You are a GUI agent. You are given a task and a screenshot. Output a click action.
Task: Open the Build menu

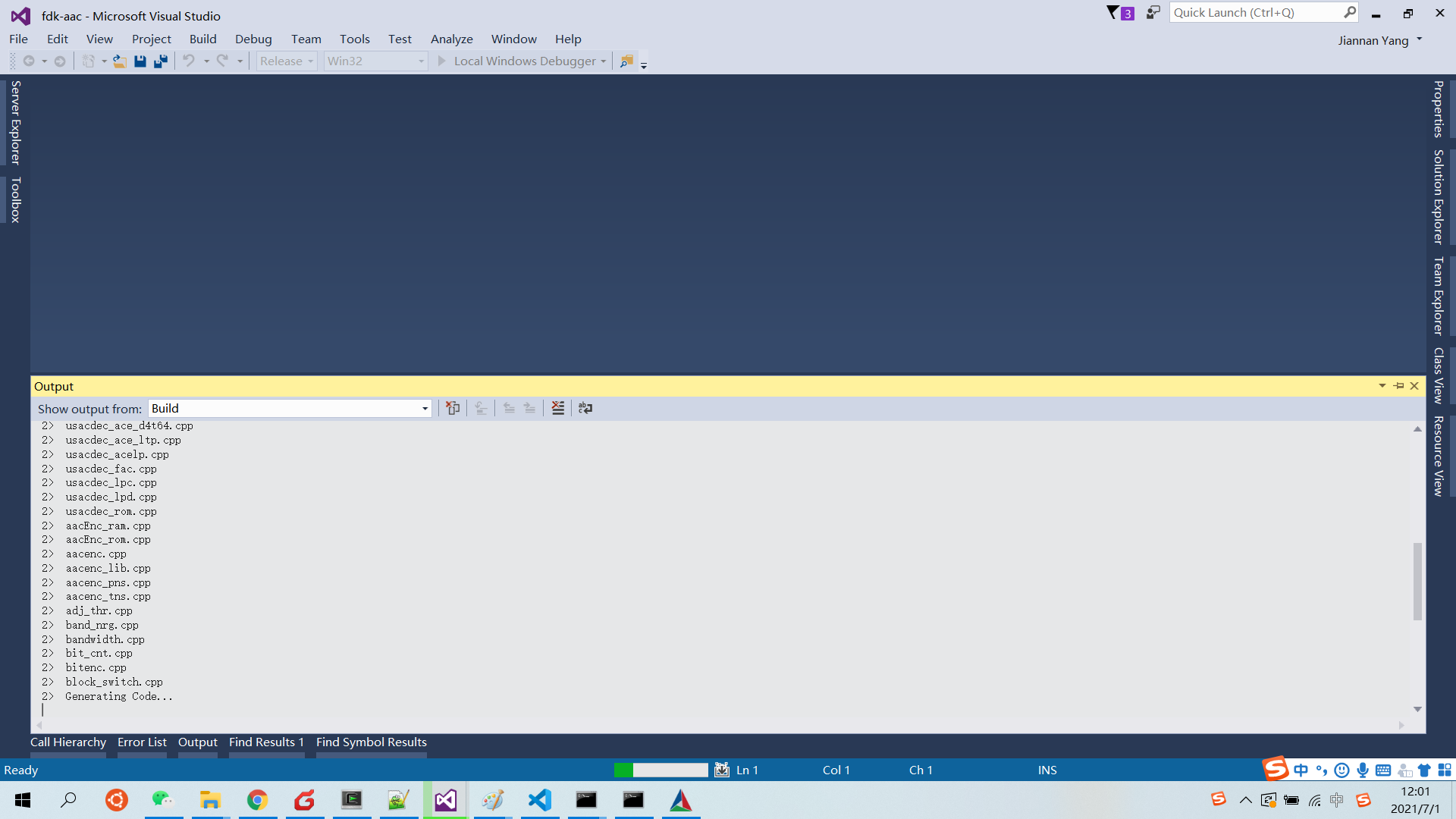click(x=202, y=39)
